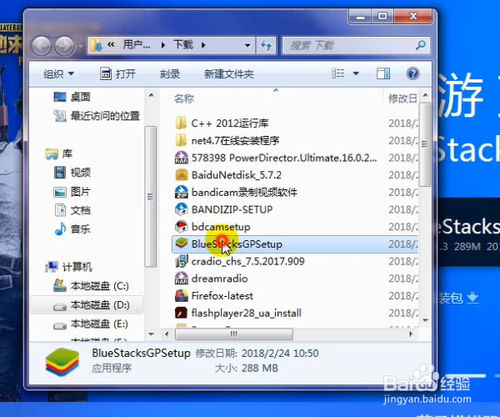Click the large BlueStacks icon in details pane
The height and width of the screenshot is (417, 500).
tap(62, 362)
